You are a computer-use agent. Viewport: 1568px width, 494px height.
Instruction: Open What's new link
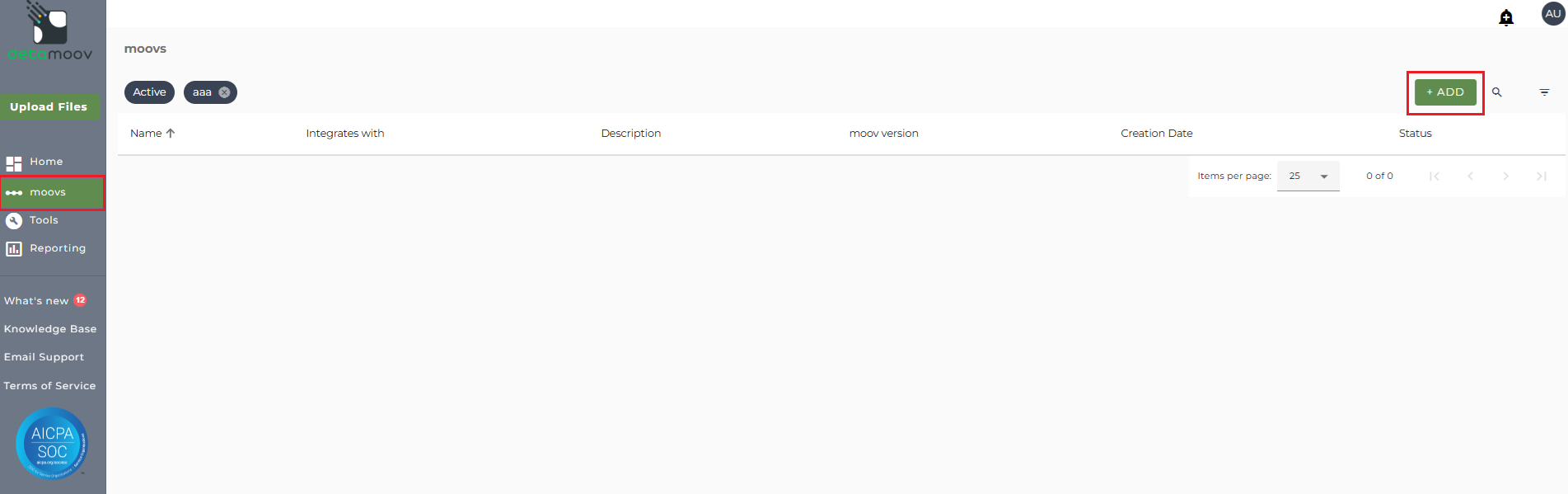tap(36, 301)
